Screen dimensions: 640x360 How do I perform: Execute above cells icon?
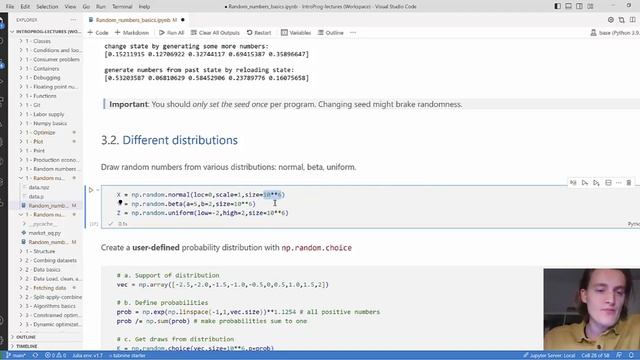pyautogui.click(x=585, y=183)
